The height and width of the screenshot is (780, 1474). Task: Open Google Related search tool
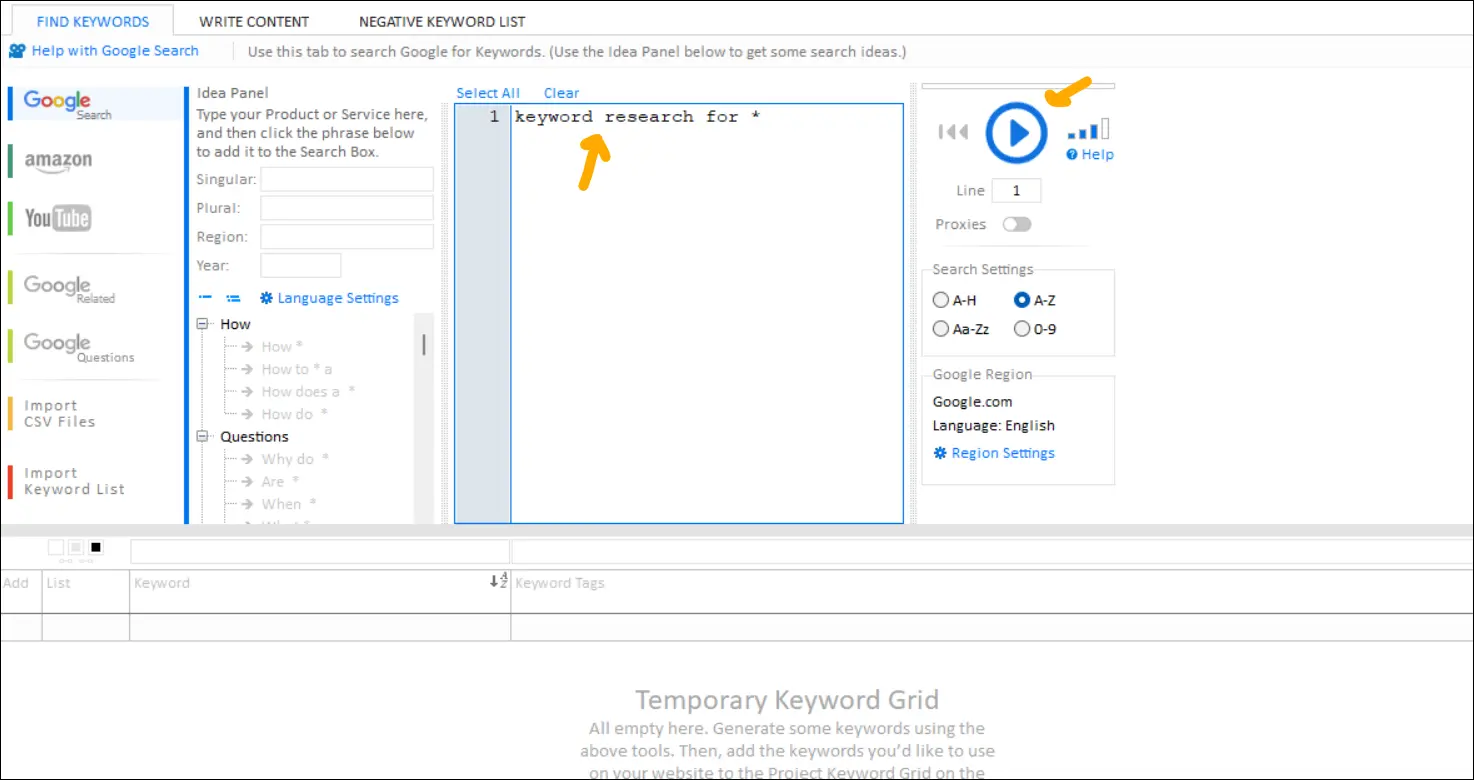pyautogui.click(x=69, y=288)
